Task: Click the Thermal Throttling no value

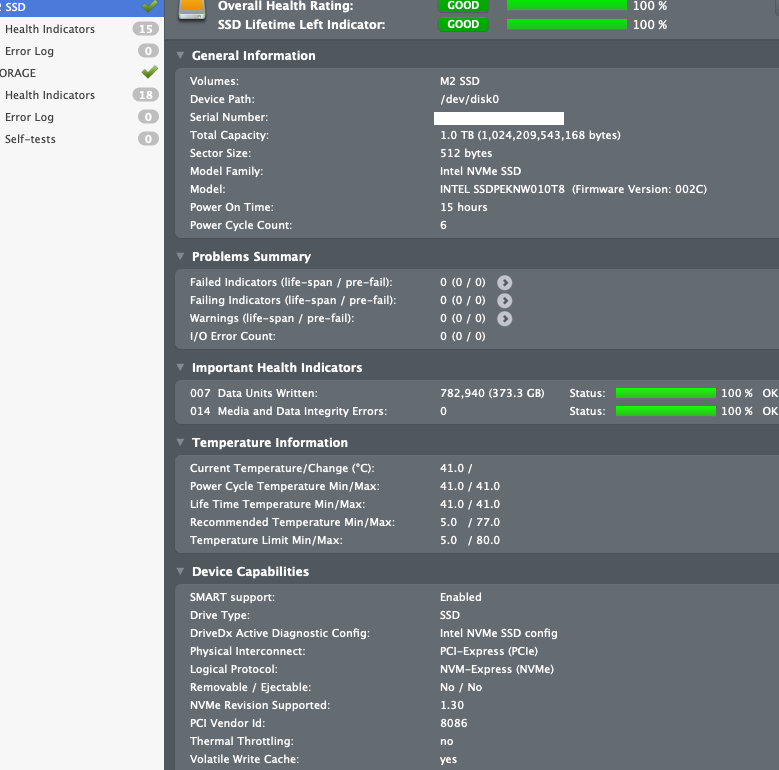Action: (x=447, y=741)
